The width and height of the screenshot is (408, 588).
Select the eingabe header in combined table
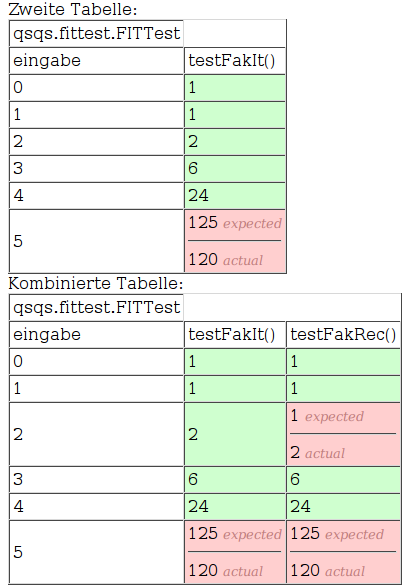(x=96, y=334)
